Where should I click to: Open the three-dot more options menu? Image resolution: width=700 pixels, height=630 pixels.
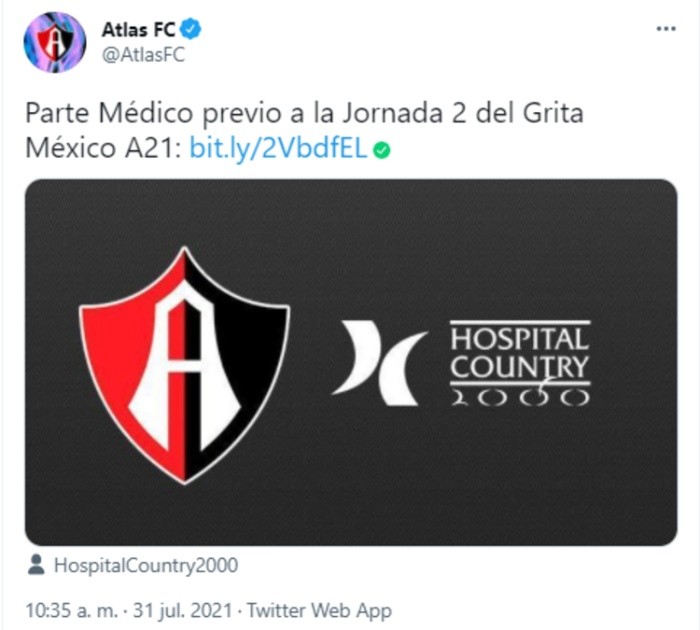(666, 29)
